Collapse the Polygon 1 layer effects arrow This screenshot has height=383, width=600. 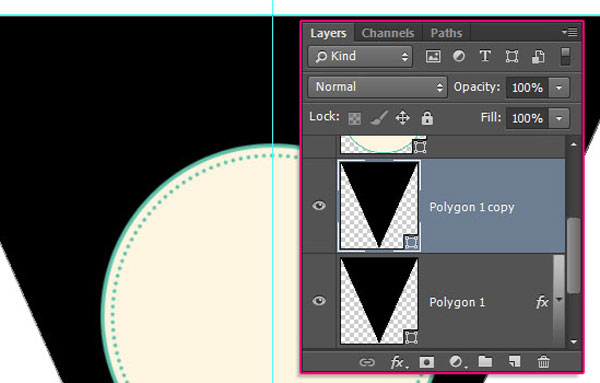coord(559,300)
